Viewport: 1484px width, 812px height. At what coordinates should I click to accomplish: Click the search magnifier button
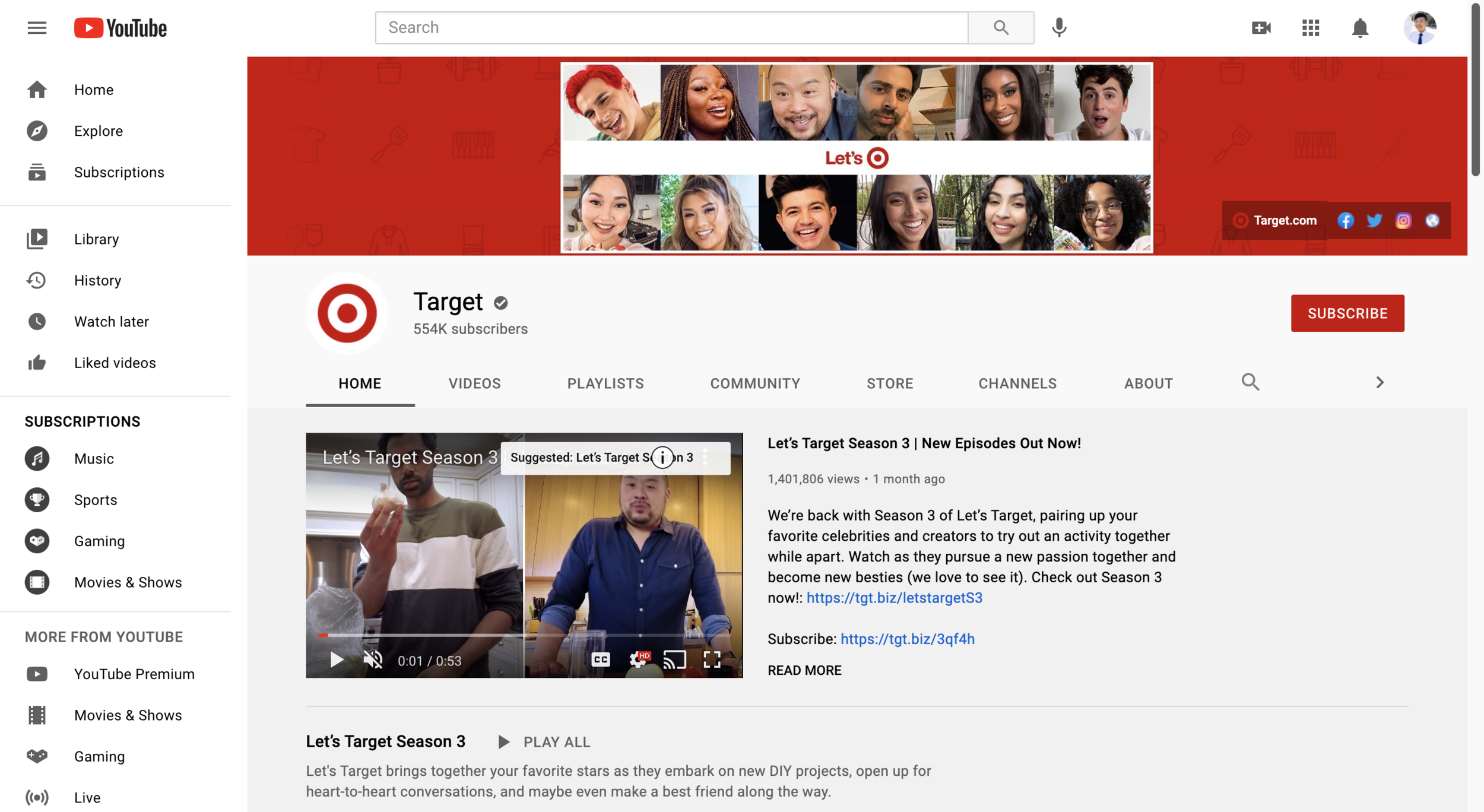(x=1001, y=28)
